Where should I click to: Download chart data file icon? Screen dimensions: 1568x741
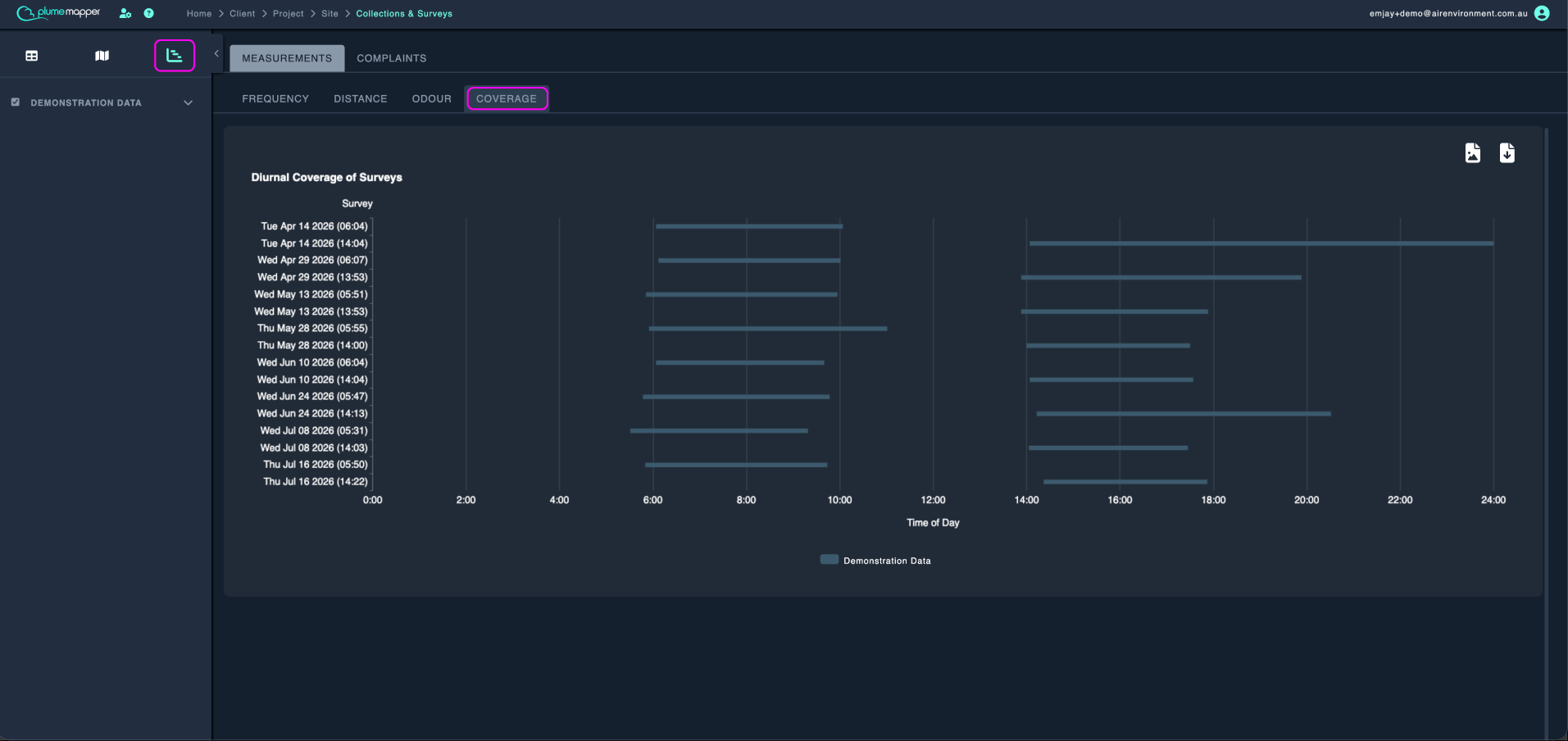point(1507,153)
